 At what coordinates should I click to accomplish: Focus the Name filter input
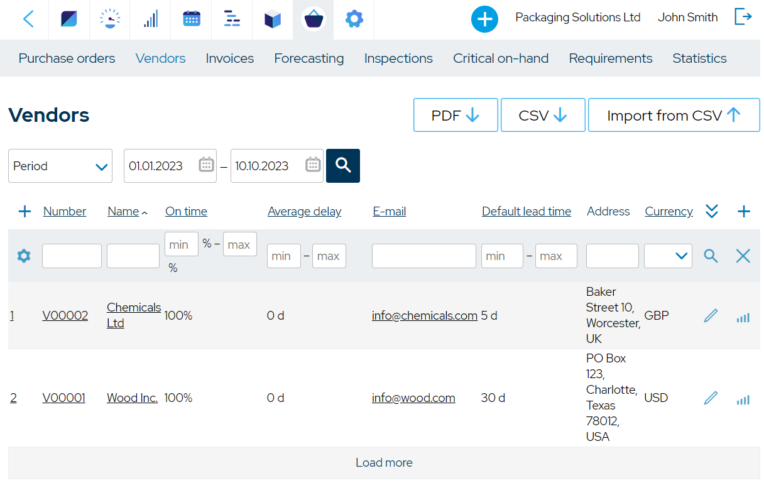click(133, 256)
